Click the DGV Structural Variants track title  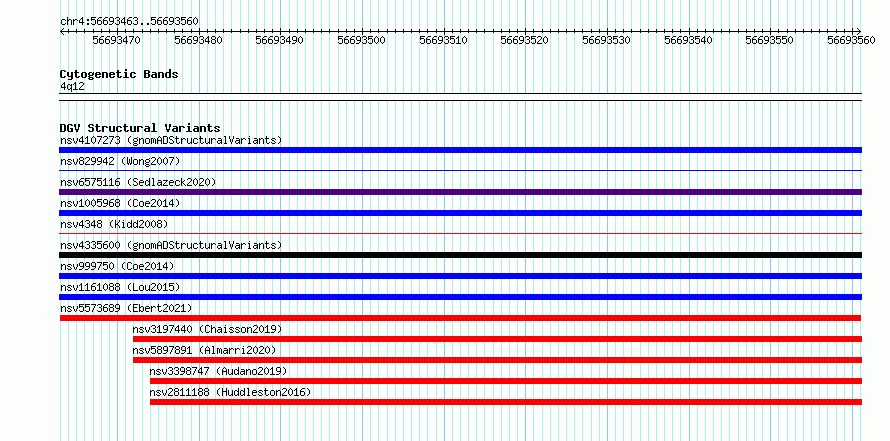pos(140,128)
